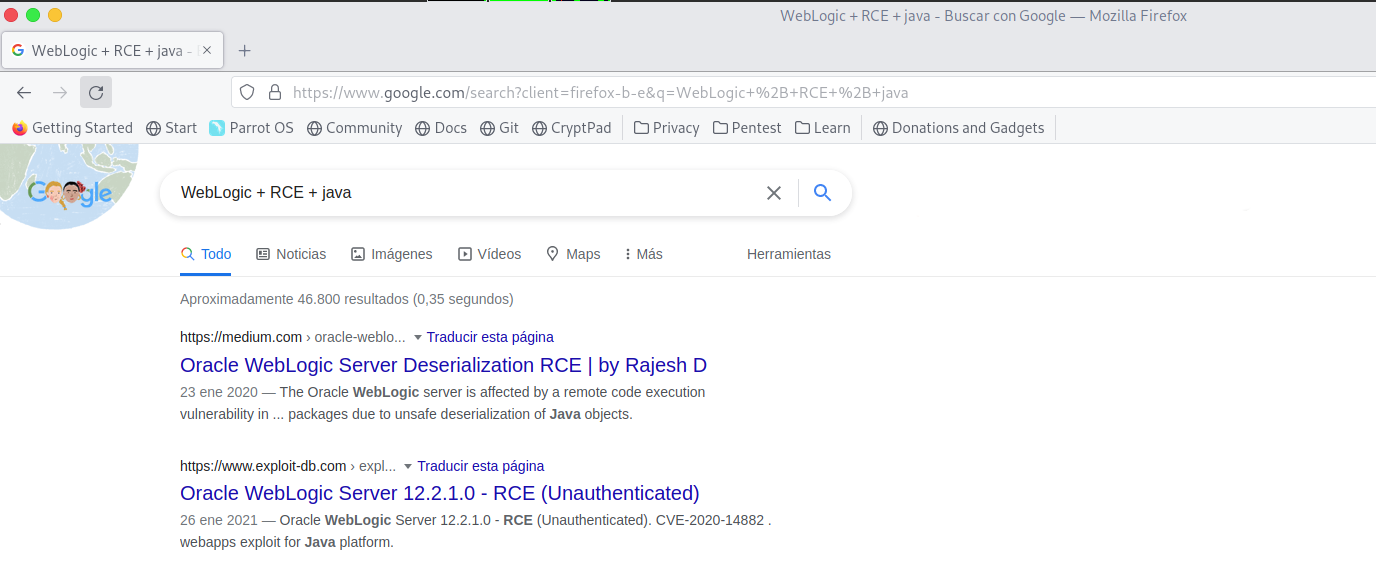Open the Pentest bookmarks folder
Image resolution: width=1376 pixels, height=588 pixels.
pyautogui.click(x=746, y=128)
